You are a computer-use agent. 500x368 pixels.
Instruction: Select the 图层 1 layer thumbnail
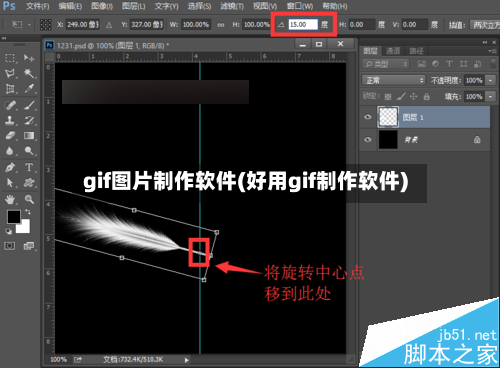tap(388, 117)
